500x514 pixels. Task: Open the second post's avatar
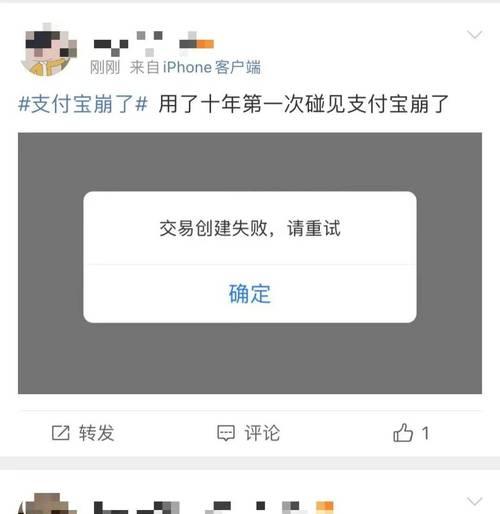[47, 503]
